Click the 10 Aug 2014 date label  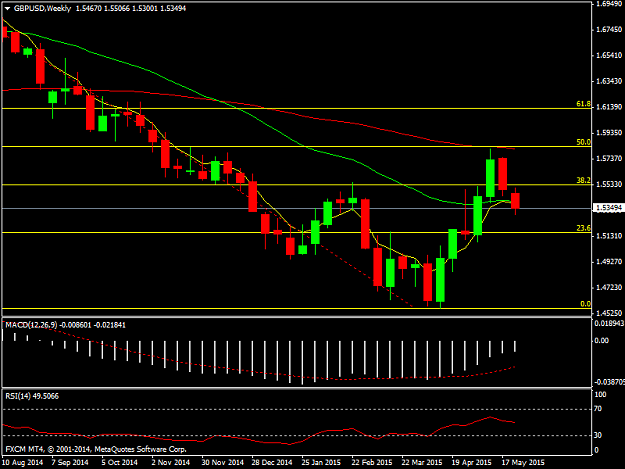point(22,462)
